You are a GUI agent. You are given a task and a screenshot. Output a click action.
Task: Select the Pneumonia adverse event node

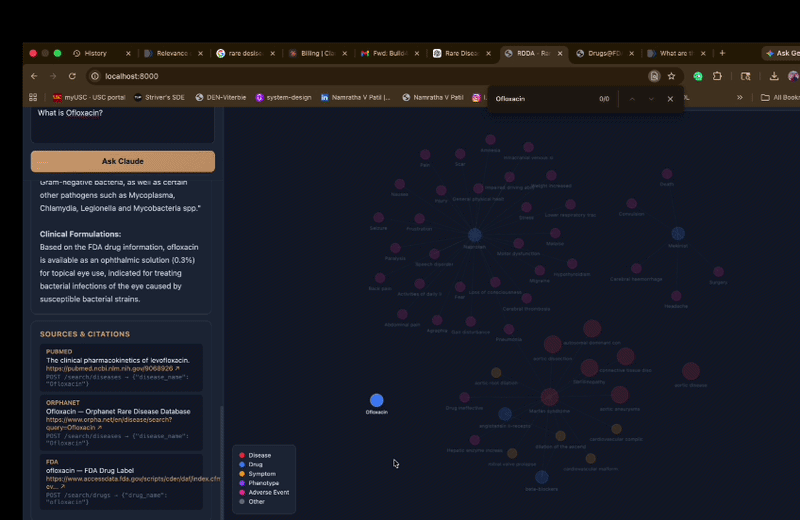click(509, 329)
